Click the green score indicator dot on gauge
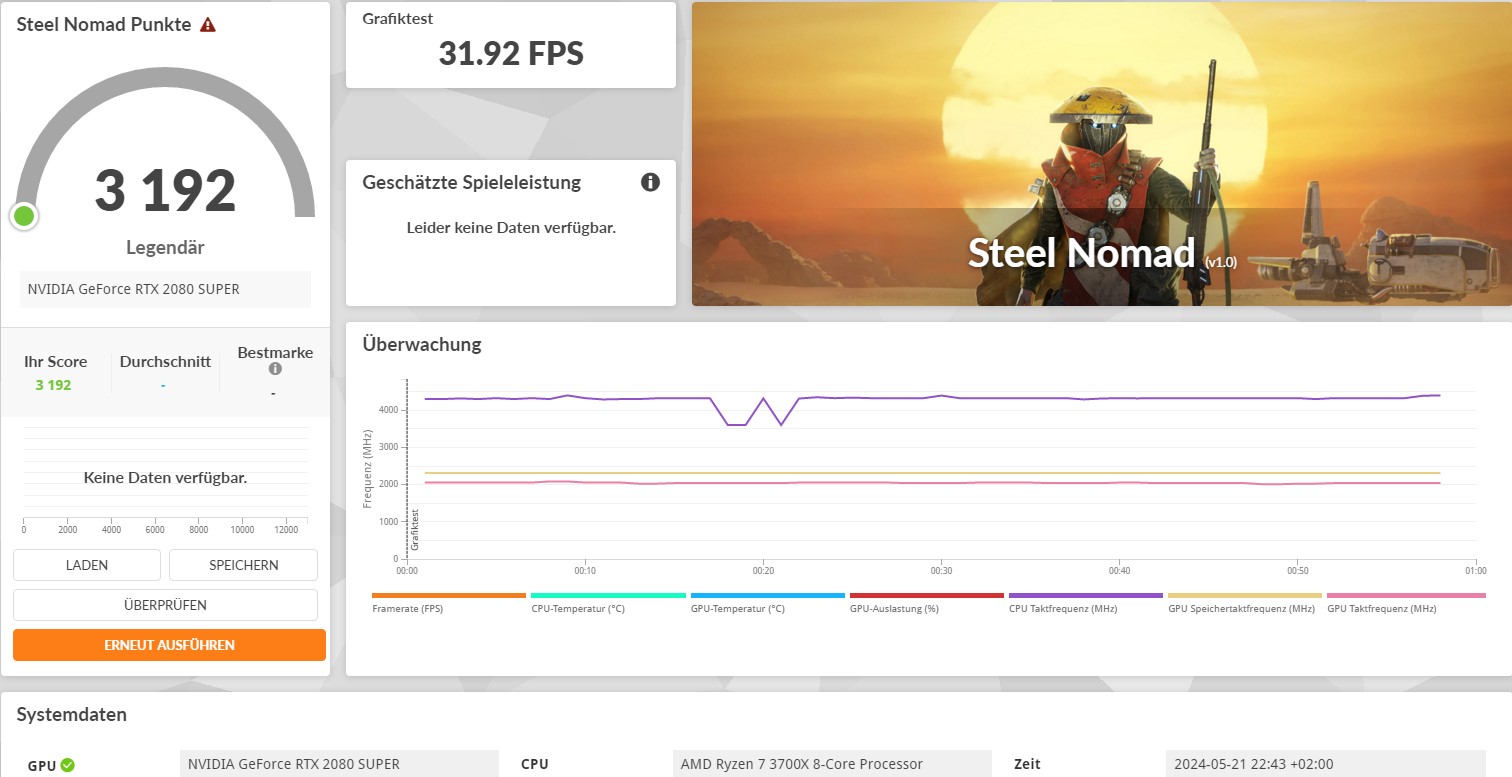1512x777 pixels. pyautogui.click(x=24, y=215)
